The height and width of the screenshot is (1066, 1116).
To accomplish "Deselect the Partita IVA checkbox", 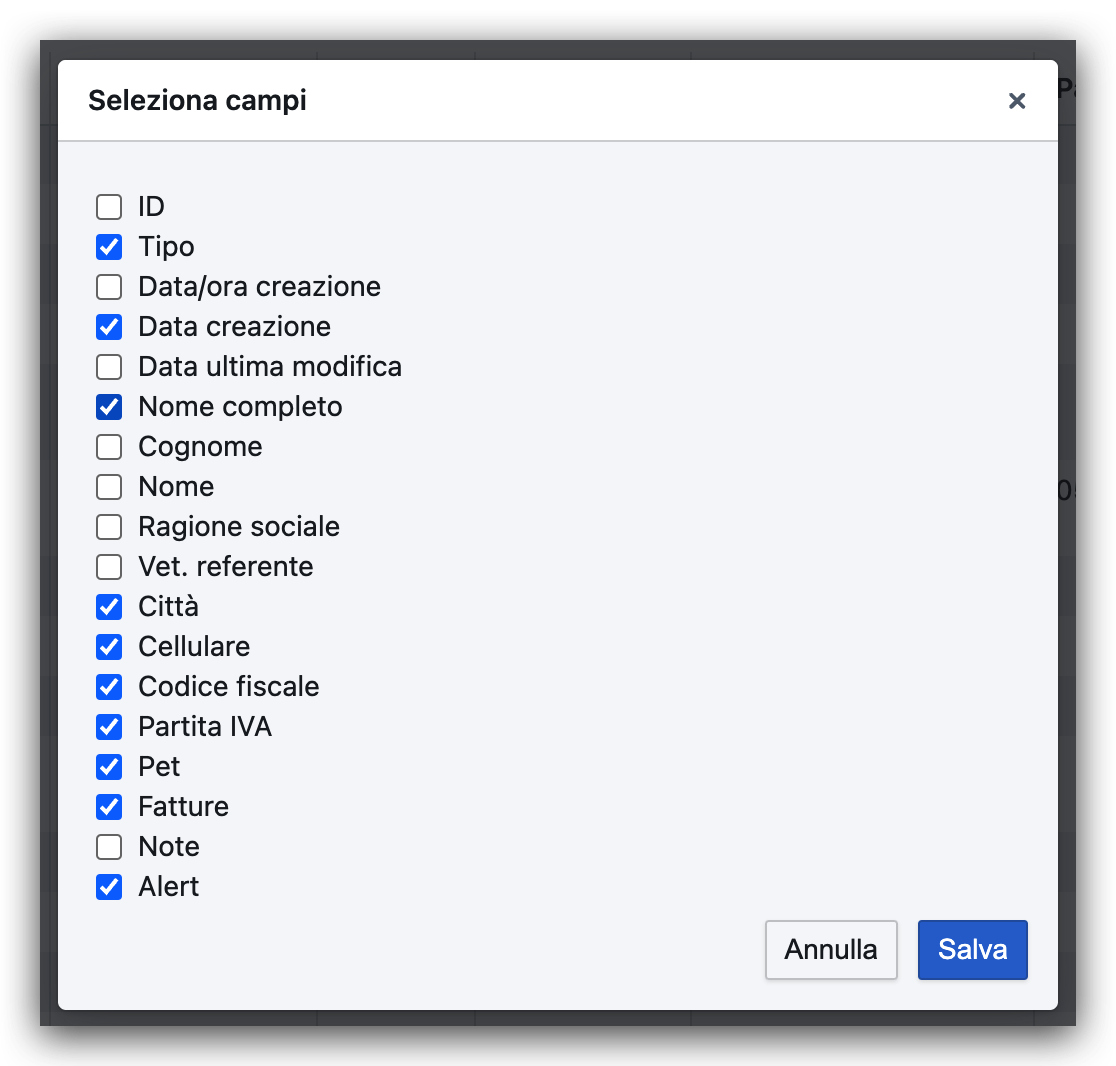I will (109, 727).
